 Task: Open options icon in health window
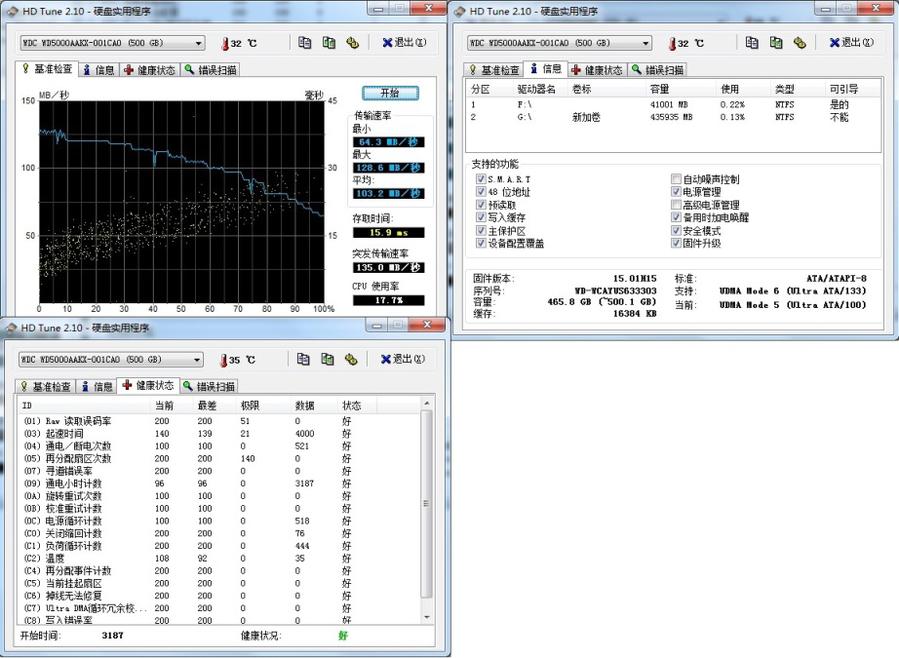351,359
